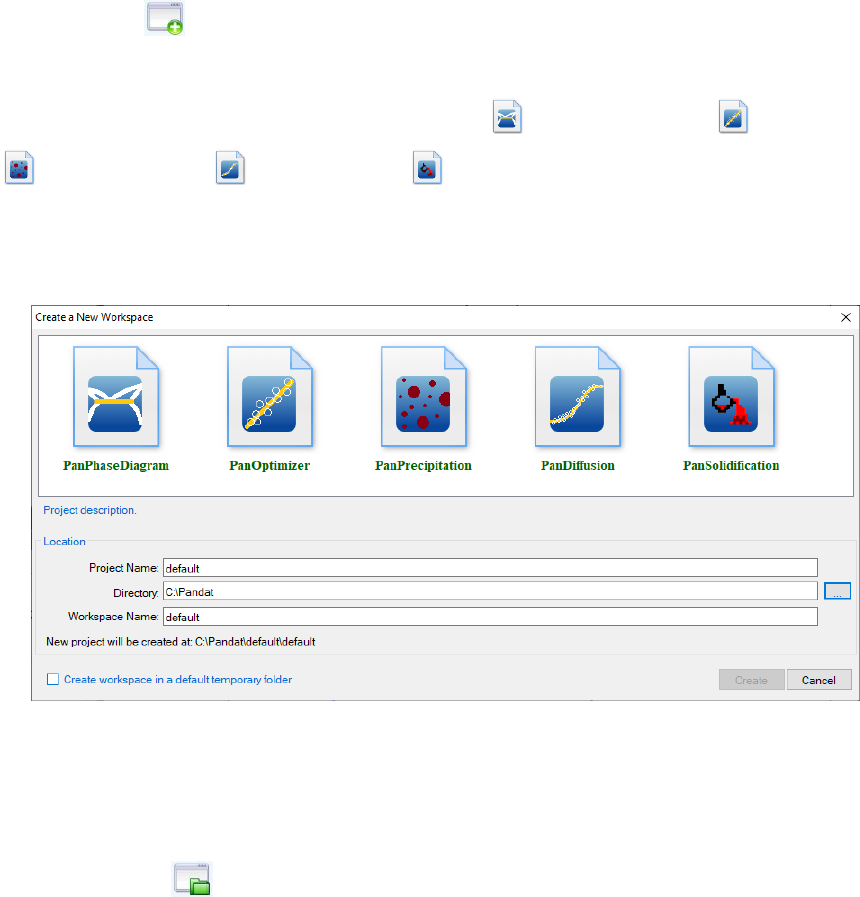Viewport: 860px width, 897px height.
Task: Click the Directory path field
Action: [x=490, y=592]
